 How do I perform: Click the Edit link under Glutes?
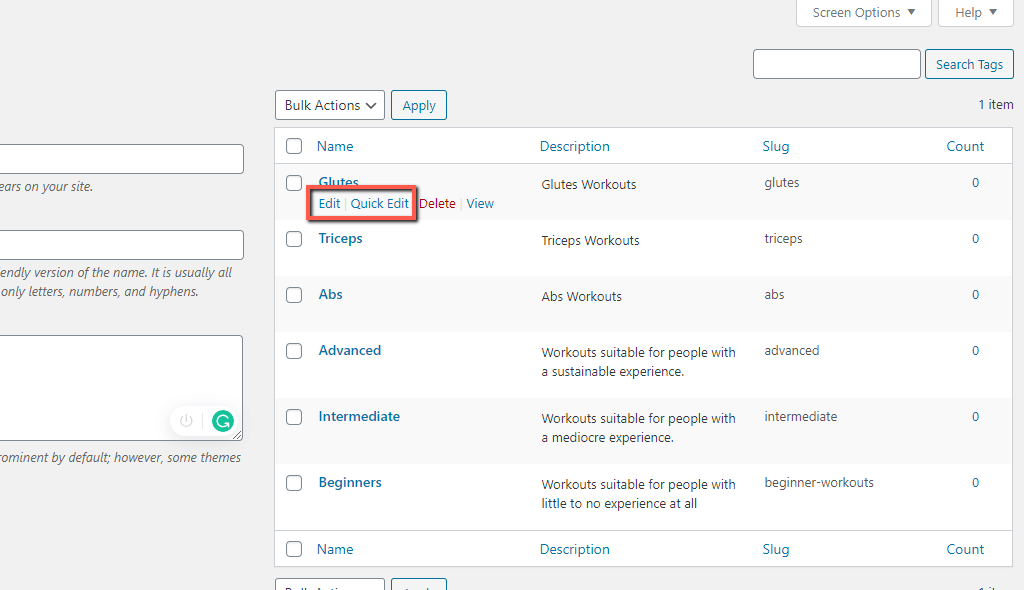pyautogui.click(x=329, y=203)
